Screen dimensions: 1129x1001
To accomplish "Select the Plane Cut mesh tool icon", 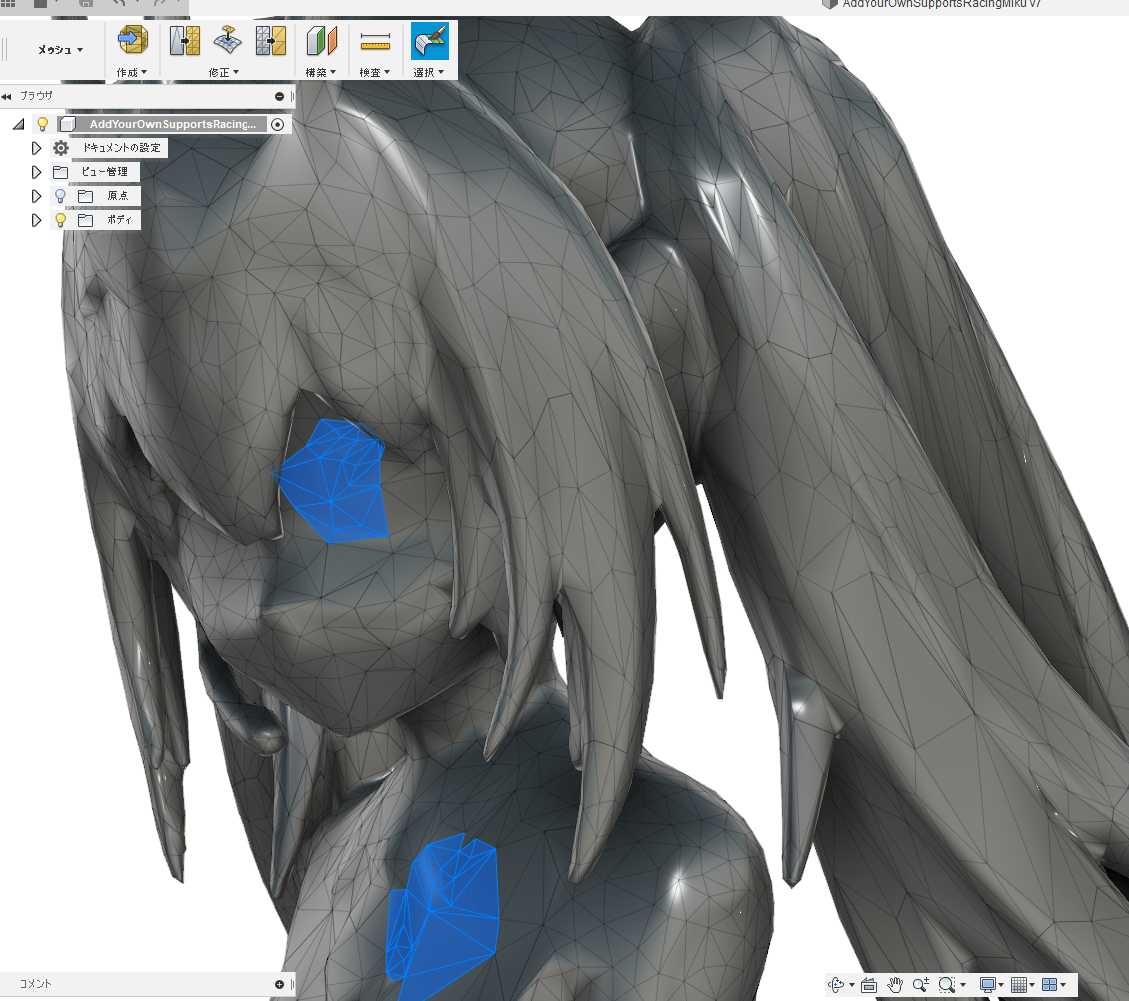I will tap(228, 40).
